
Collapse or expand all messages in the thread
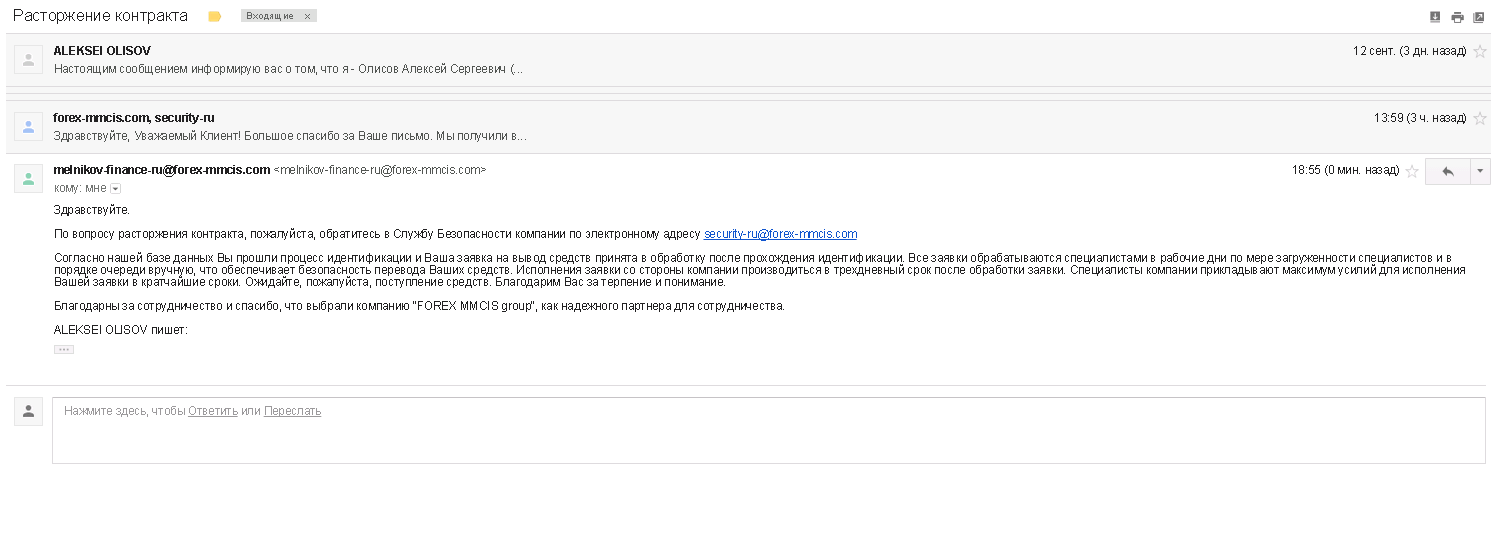pyautogui.click(x=1436, y=17)
